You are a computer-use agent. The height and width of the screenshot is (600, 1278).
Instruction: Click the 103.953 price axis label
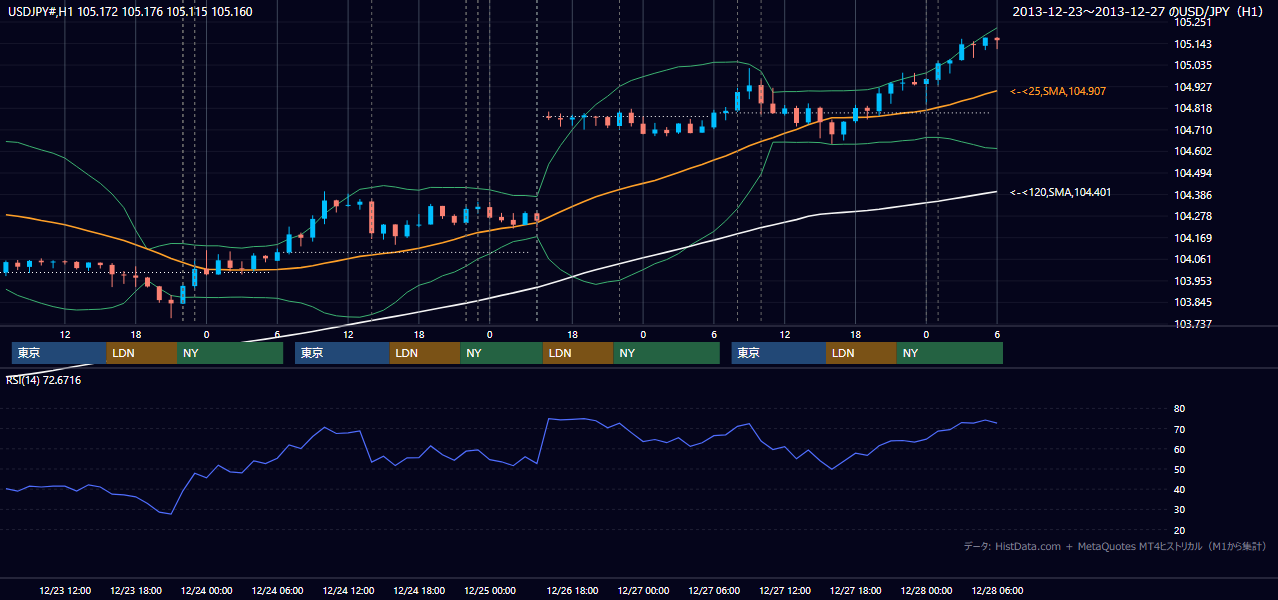tap(1193, 281)
